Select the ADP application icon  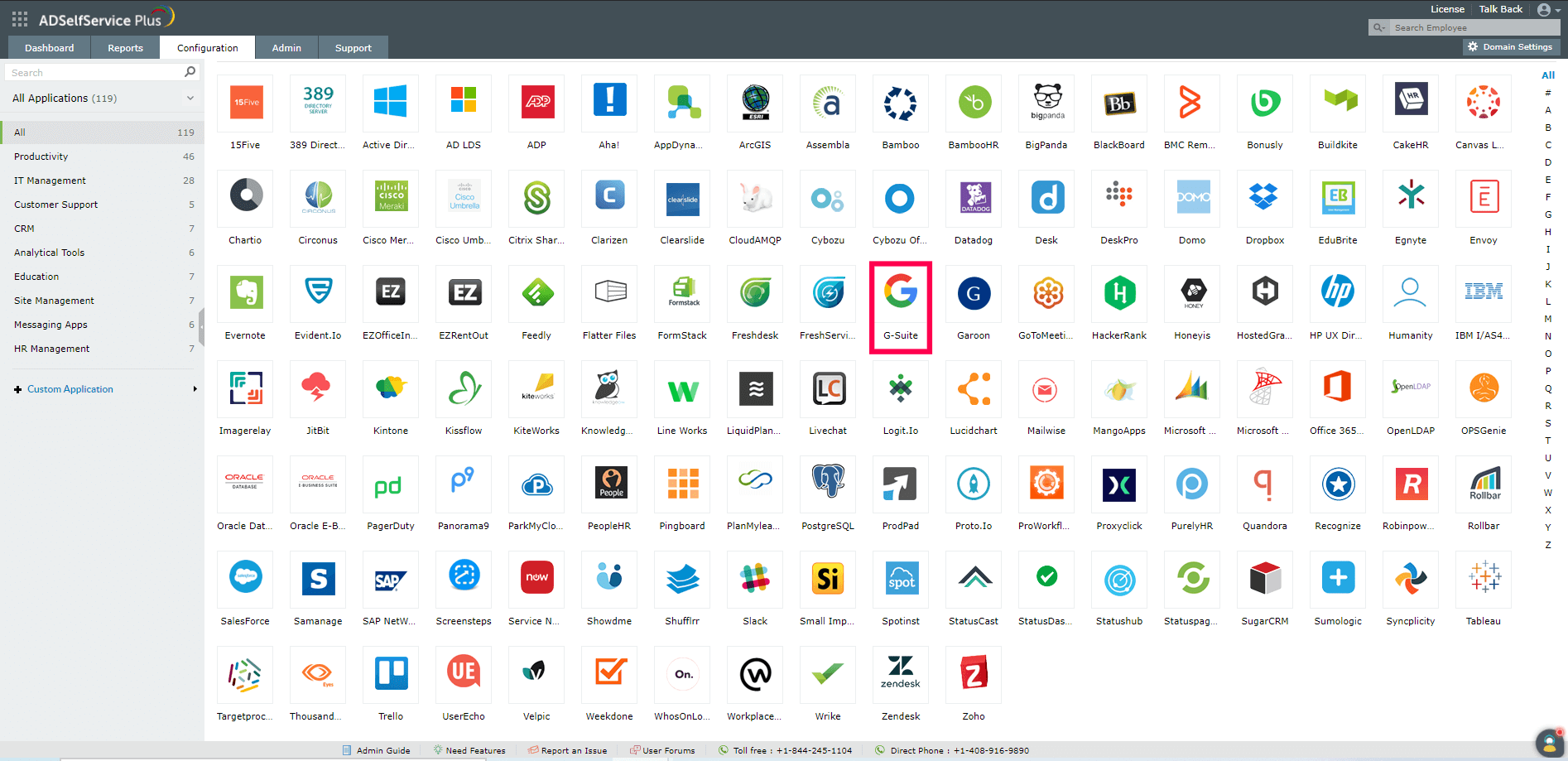click(x=537, y=103)
